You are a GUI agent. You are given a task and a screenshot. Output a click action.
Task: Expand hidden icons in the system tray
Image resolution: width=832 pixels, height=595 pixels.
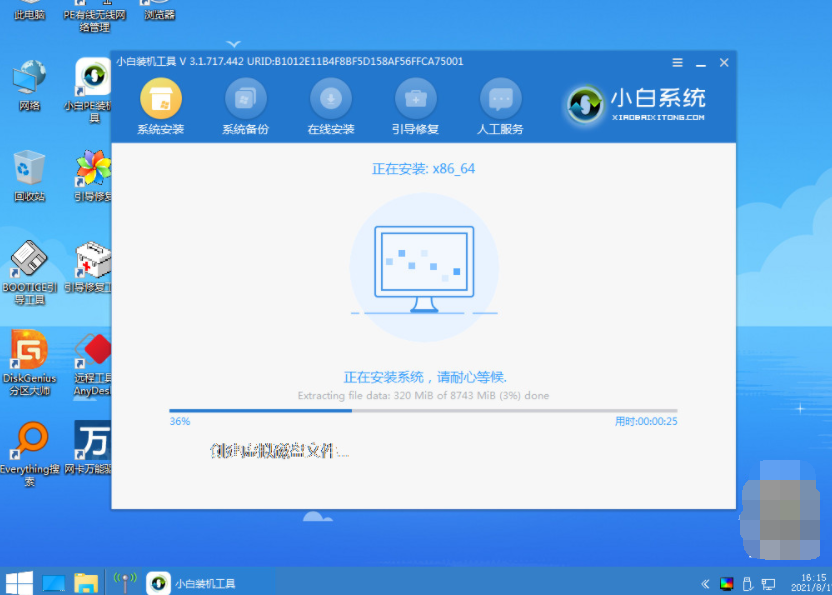[x=703, y=581]
